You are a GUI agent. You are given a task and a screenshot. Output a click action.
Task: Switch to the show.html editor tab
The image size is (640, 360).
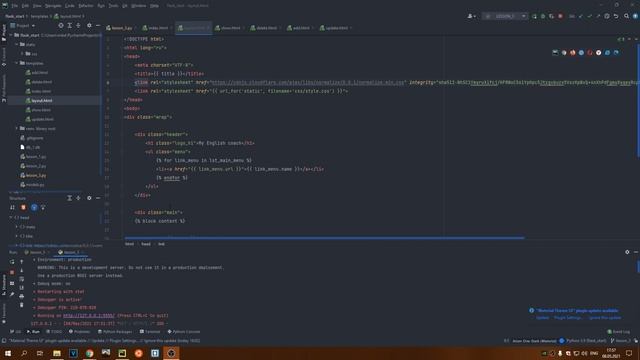[229, 28]
